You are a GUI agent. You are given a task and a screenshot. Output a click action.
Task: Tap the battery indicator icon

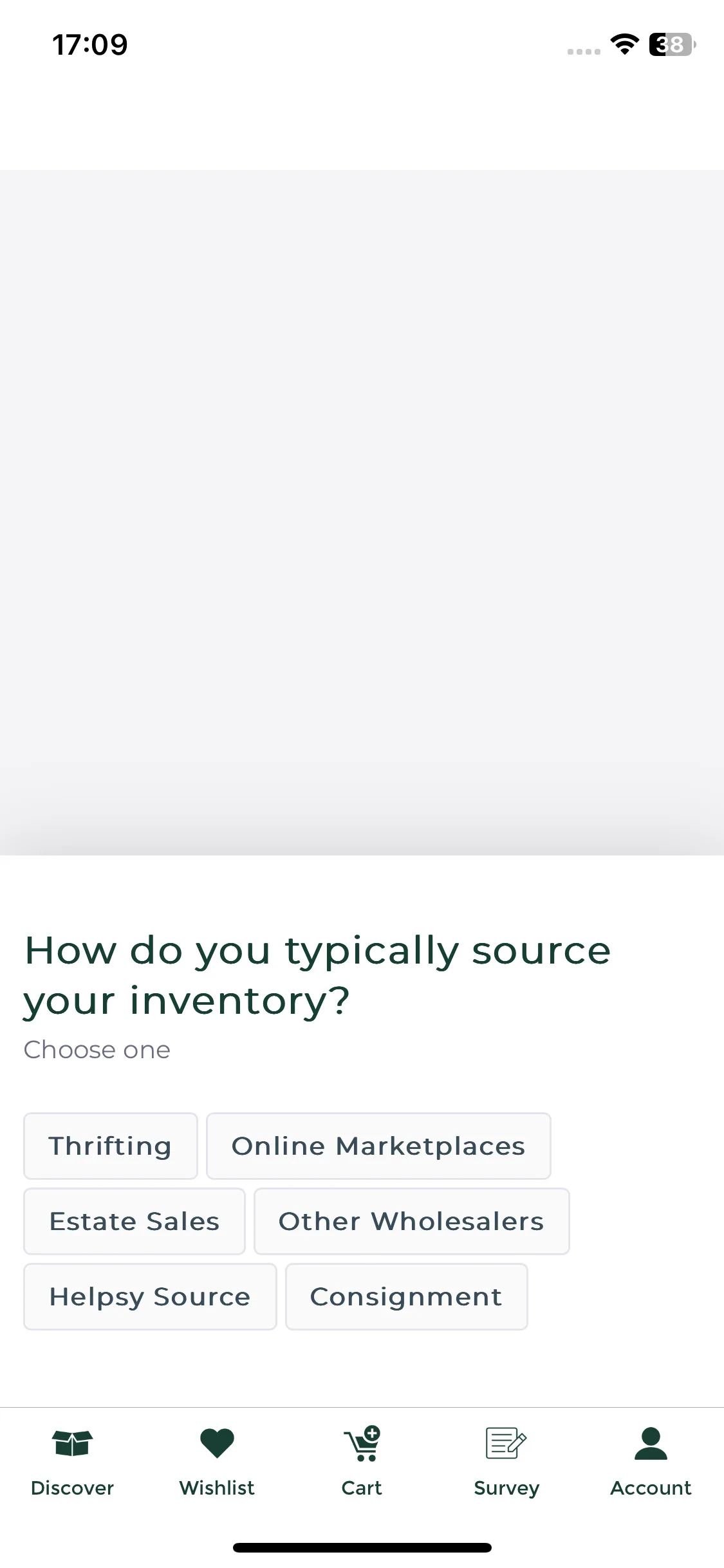[673, 44]
